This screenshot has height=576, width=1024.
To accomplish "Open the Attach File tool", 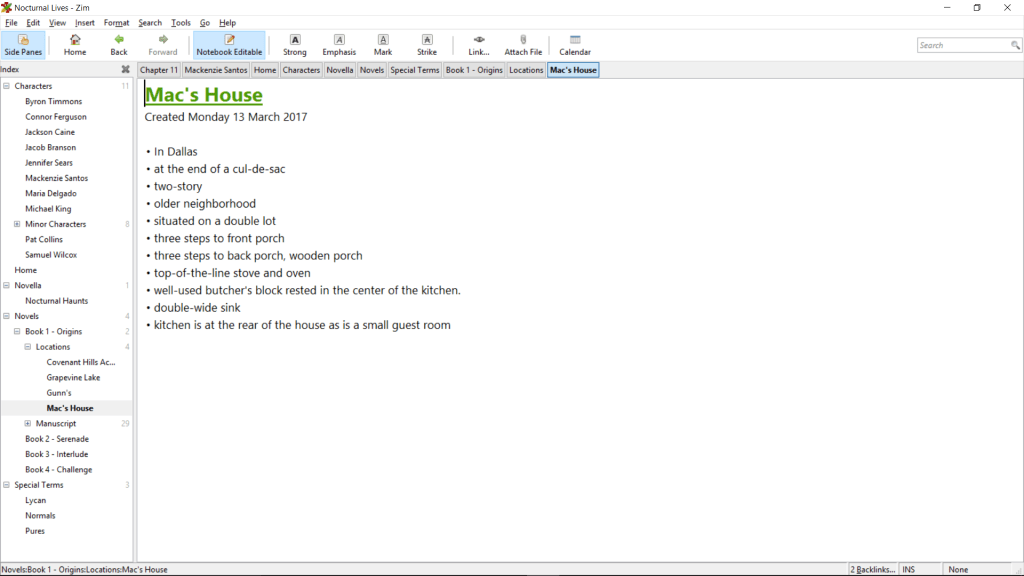I will [x=523, y=45].
